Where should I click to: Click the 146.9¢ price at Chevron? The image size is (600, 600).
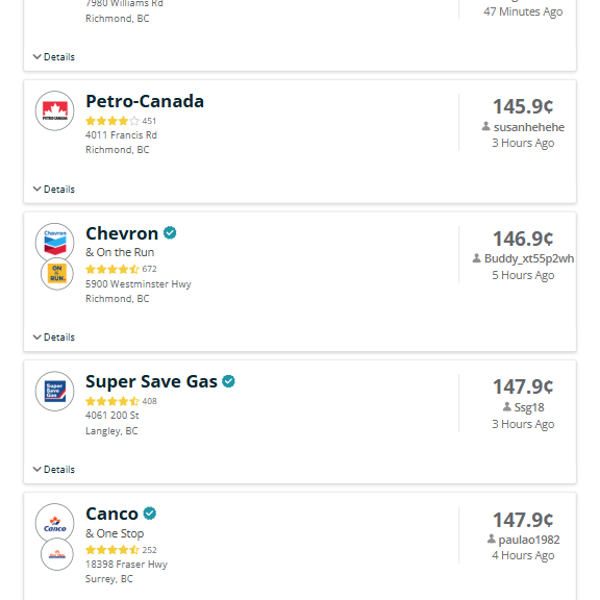point(522,238)
